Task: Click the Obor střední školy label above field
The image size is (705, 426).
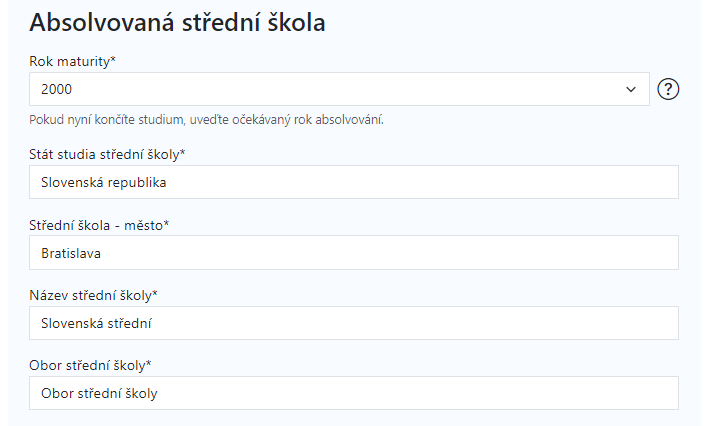Action: point(90,365)
